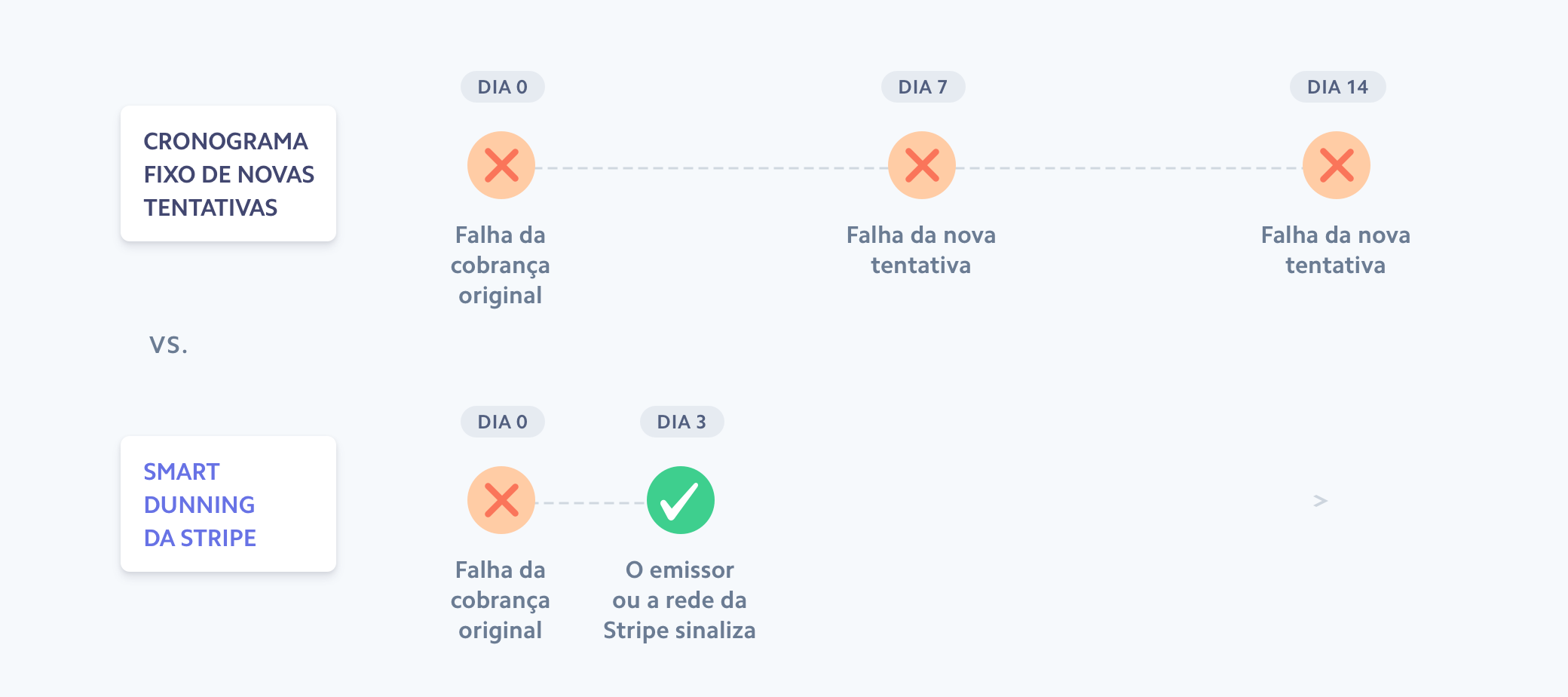Click the DIA 0 badge in the Smart Dunning timeline
Image resolution: width=1568 pixels, height=697 pixels.
pos(502,422)
